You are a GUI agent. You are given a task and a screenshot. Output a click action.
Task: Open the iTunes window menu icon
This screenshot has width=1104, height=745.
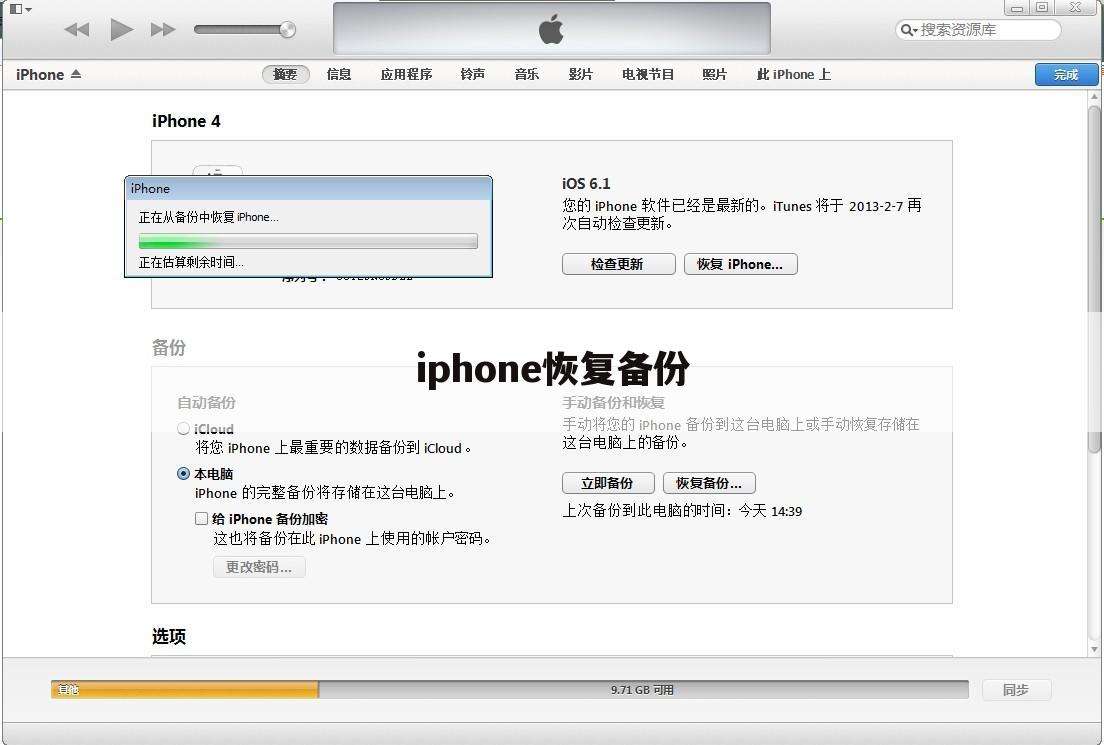(x=20, y=9)
